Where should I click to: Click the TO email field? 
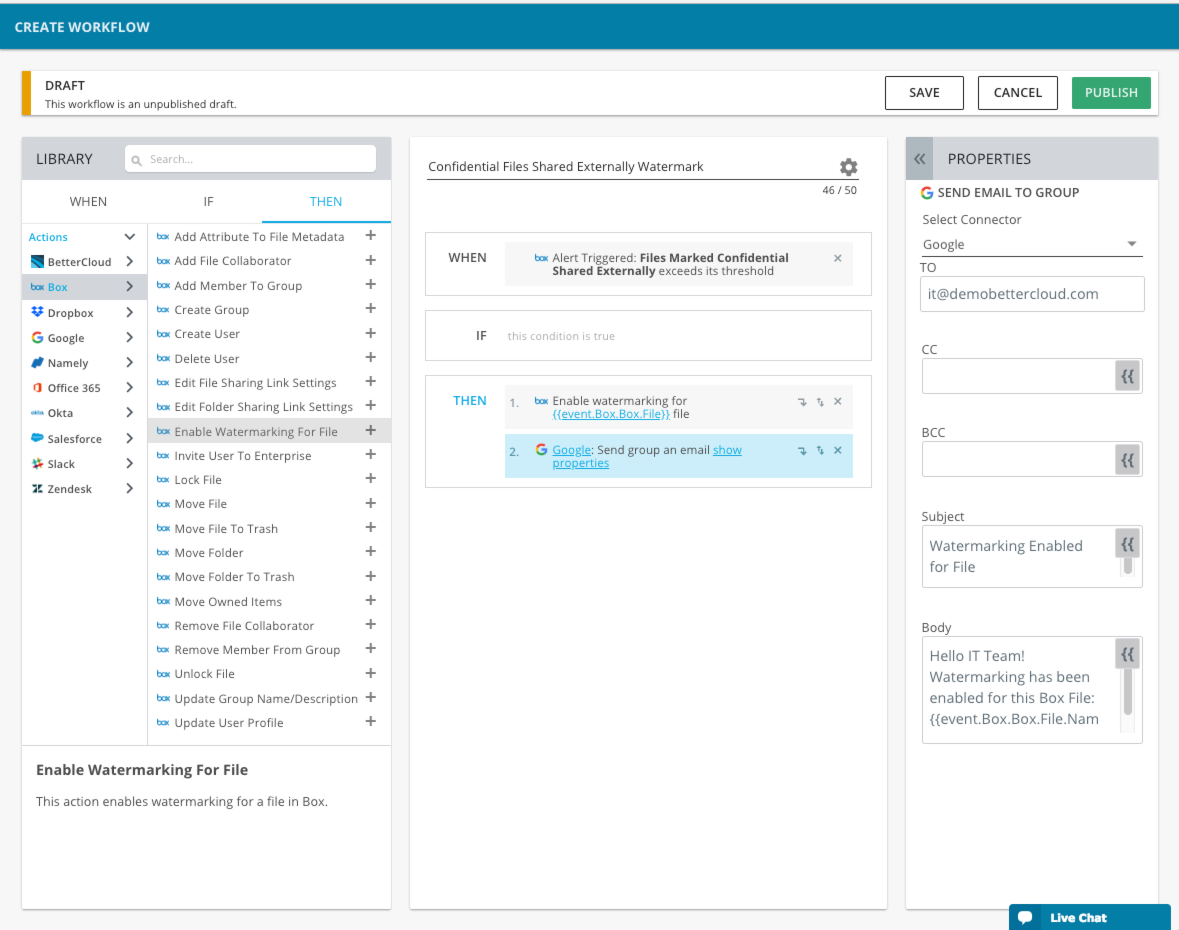pyautogui.click(x=1032, y=294)
